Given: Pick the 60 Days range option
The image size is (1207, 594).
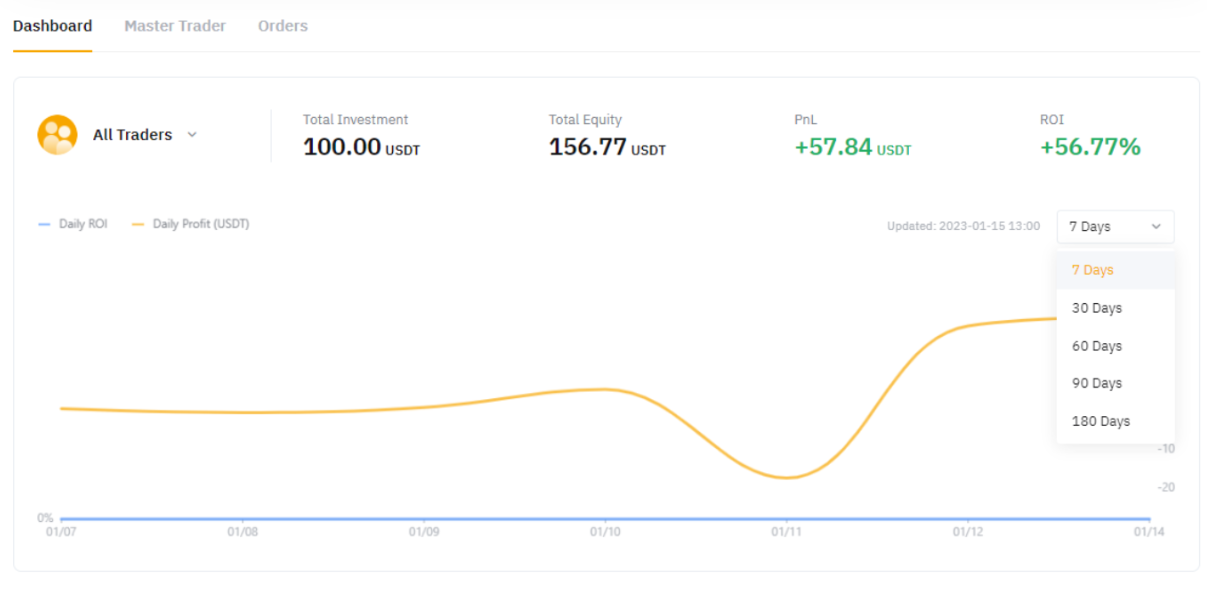Looking at the screenshot, I should pyautogui.click(x=1096, y=346).
